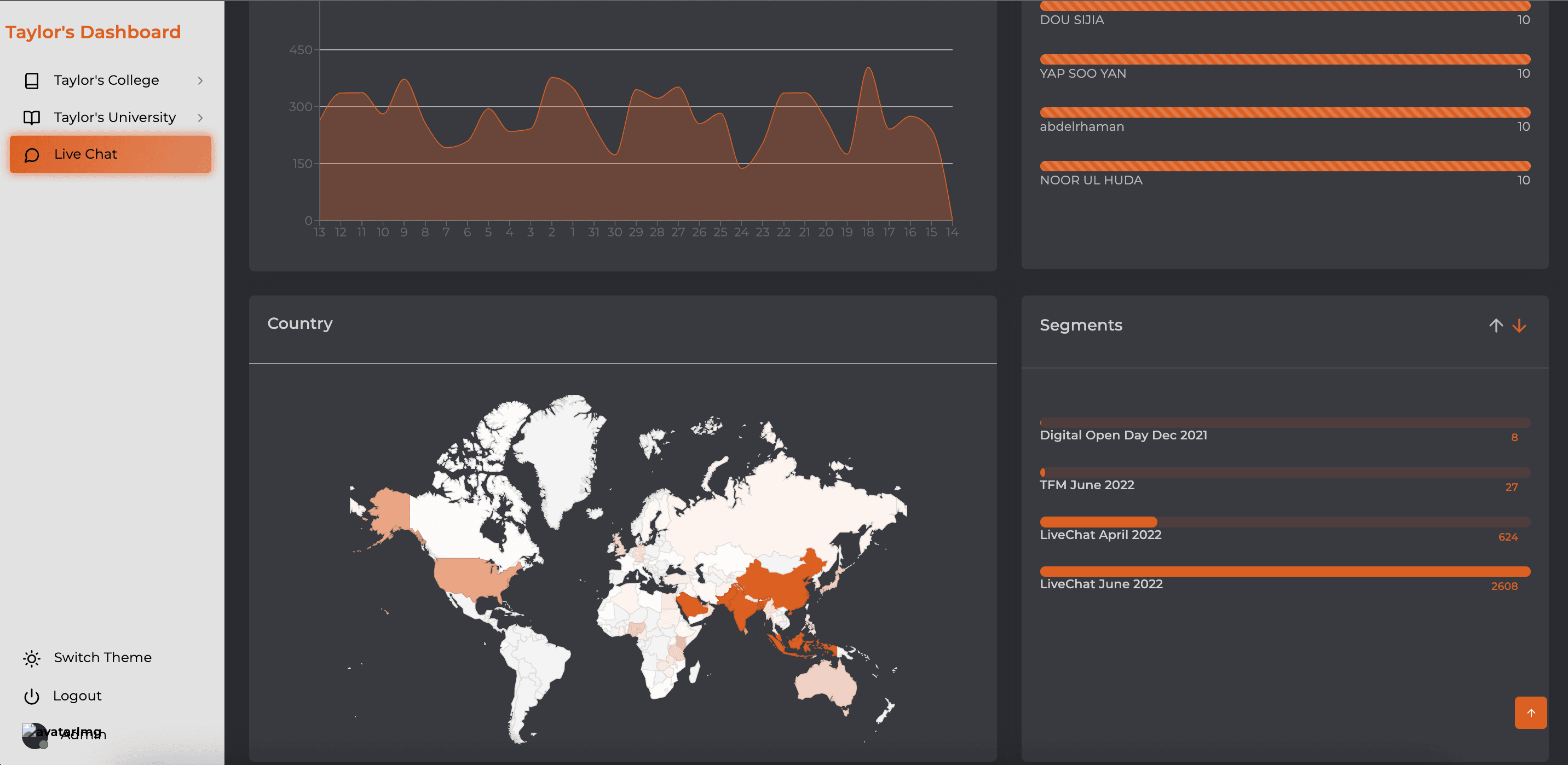The image size is (1568, 765).
Task: Click the Admin avatar image
Action: [34, 734]
